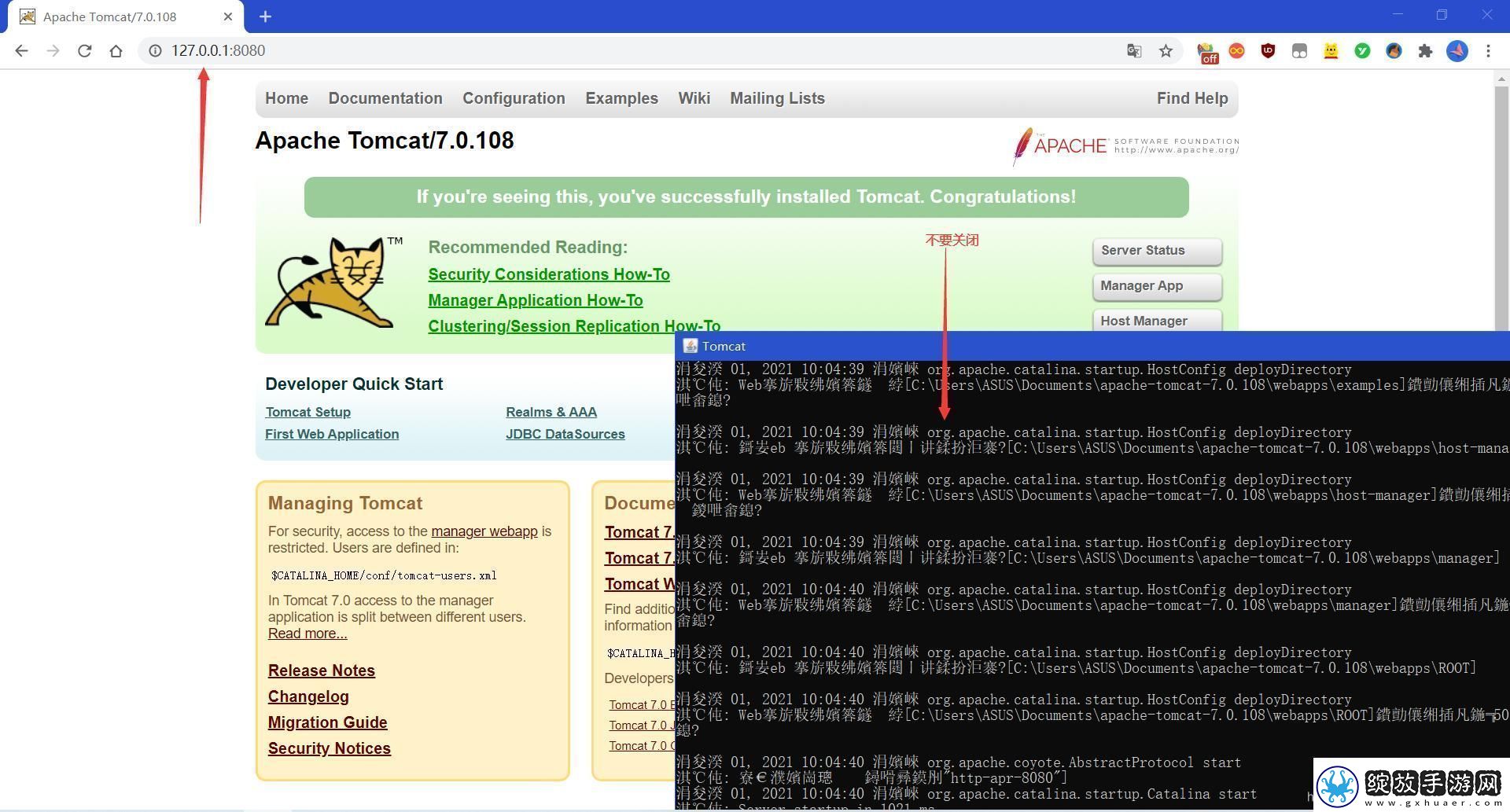Viewport: 1510px width, 812px height.
Task: Open the browser home page
Action: pyautogui.click(x=116, y=51)
